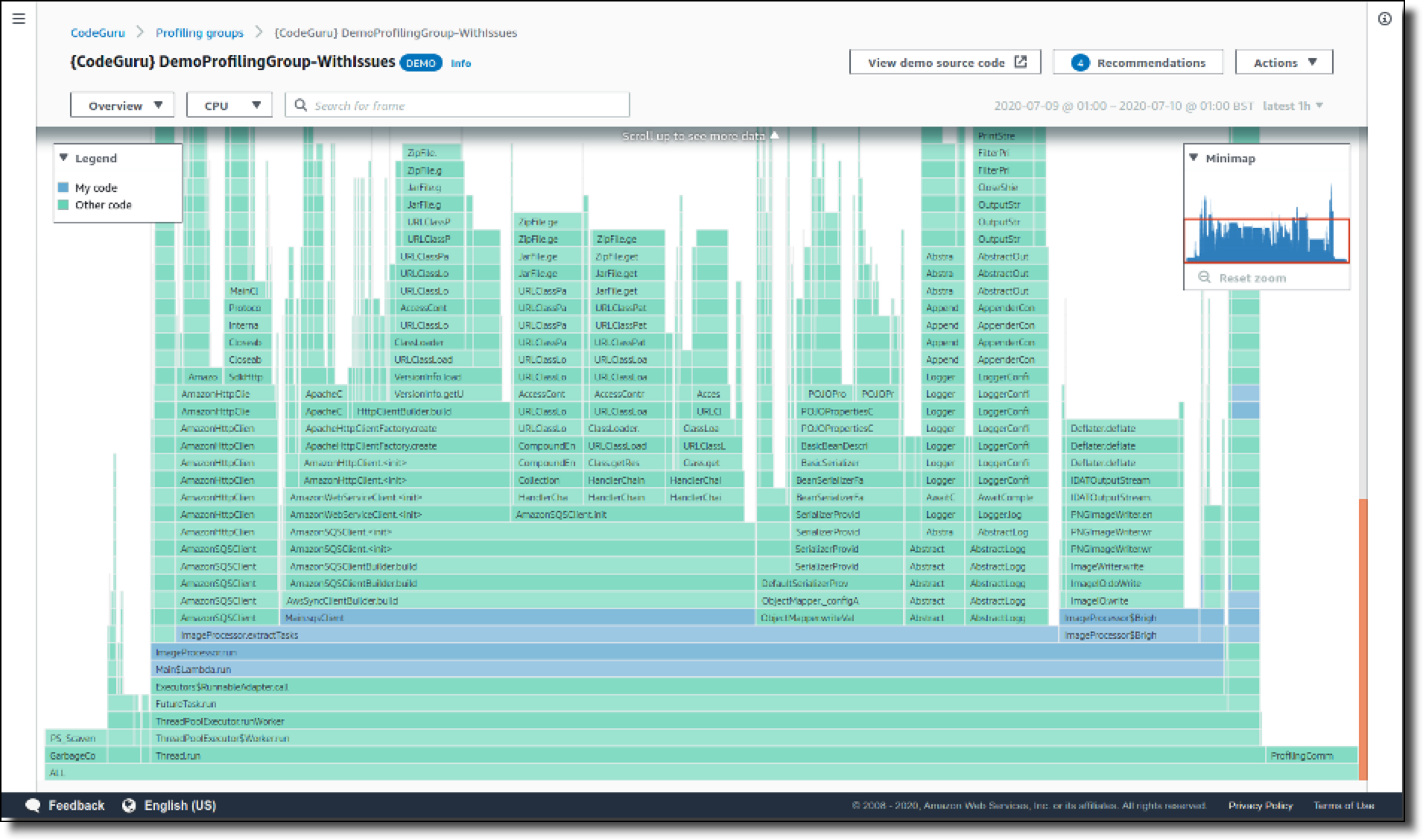
Task: Select the Thread.run frame
Action: click(x=707, y=756)
